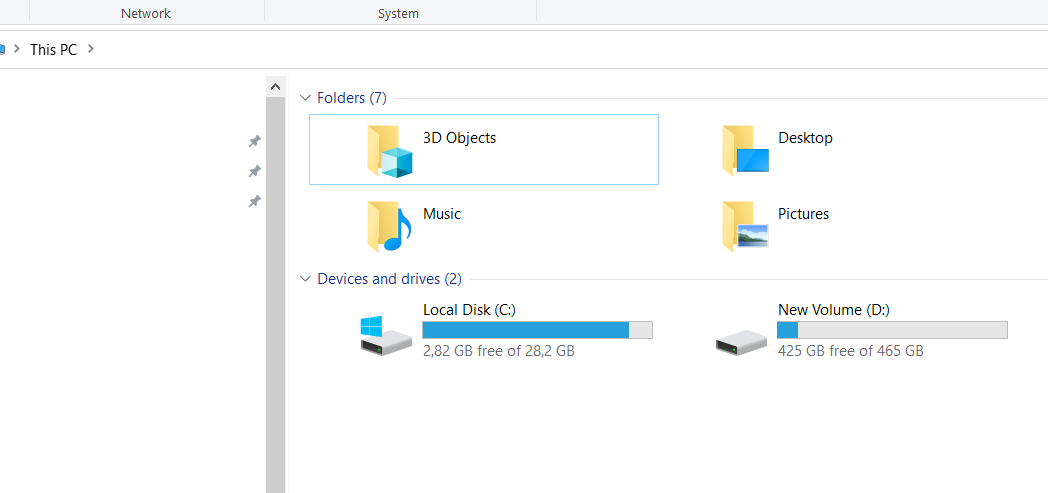The width and height of the screenshot is (1048, 493).
Task: Click the Devices and drives (2) header text
Action: [389, 279]
